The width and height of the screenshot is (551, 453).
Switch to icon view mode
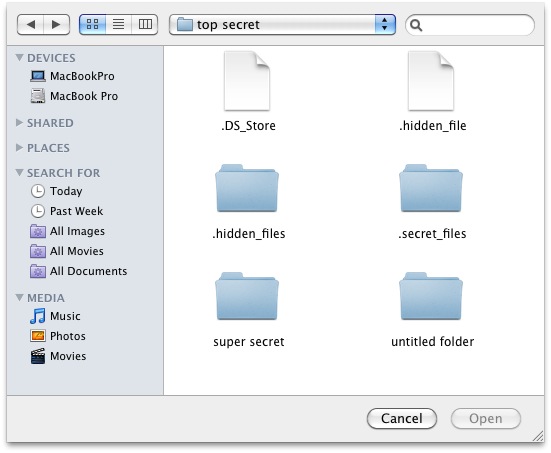[92, 25]
